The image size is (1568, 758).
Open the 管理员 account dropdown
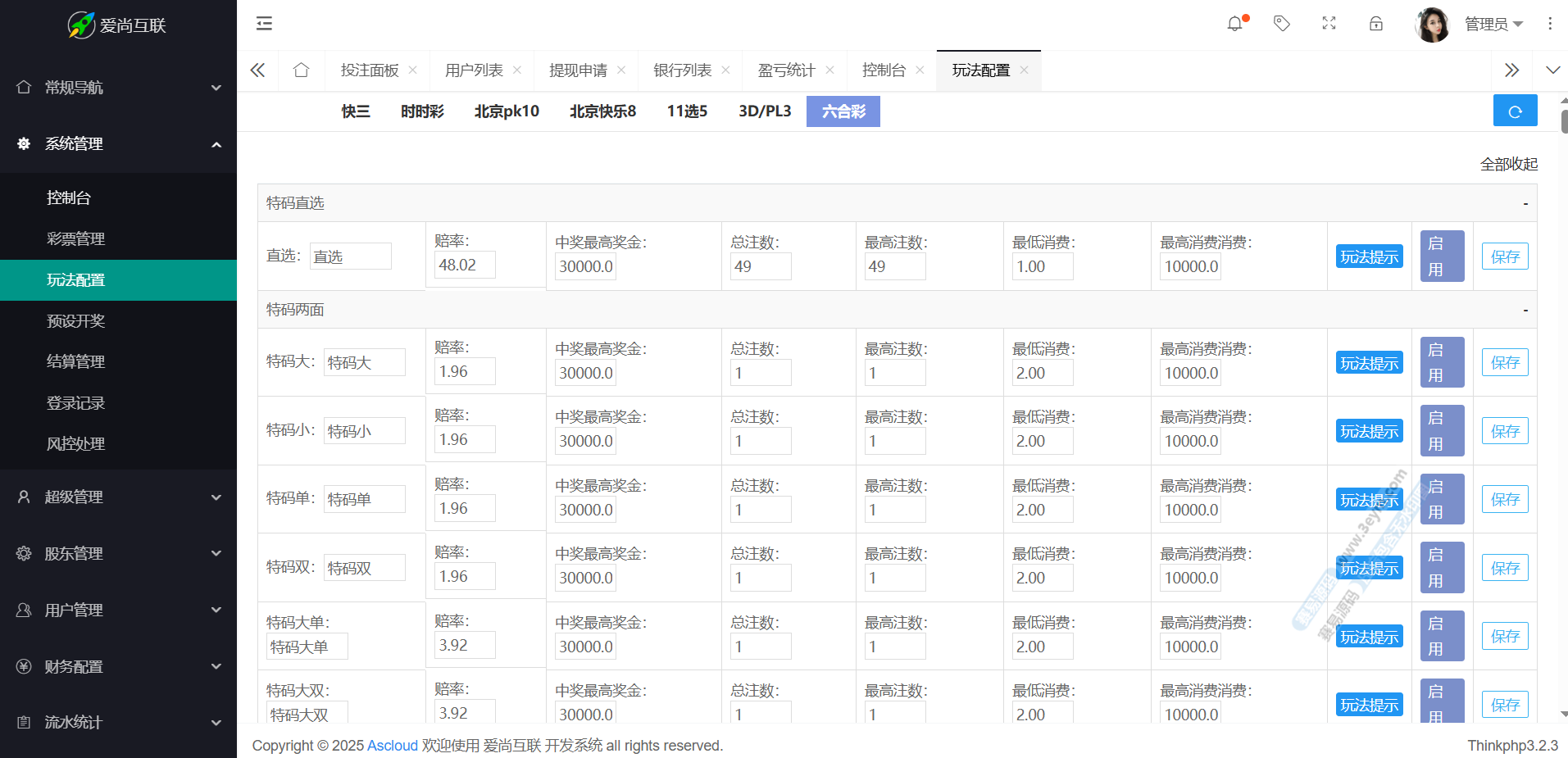[x=1493, y=25]
